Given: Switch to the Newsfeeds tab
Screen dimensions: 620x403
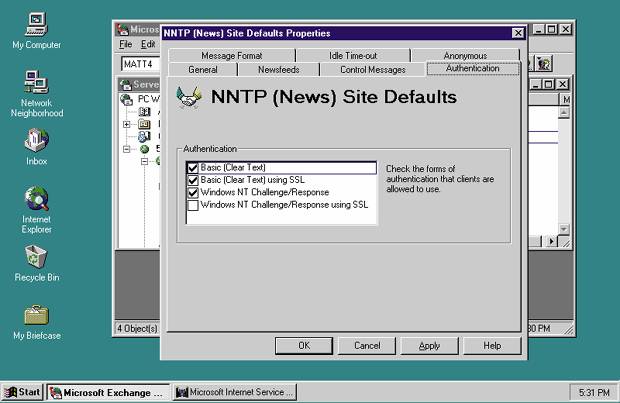Looking at the screenshot, I should (279, 70).
